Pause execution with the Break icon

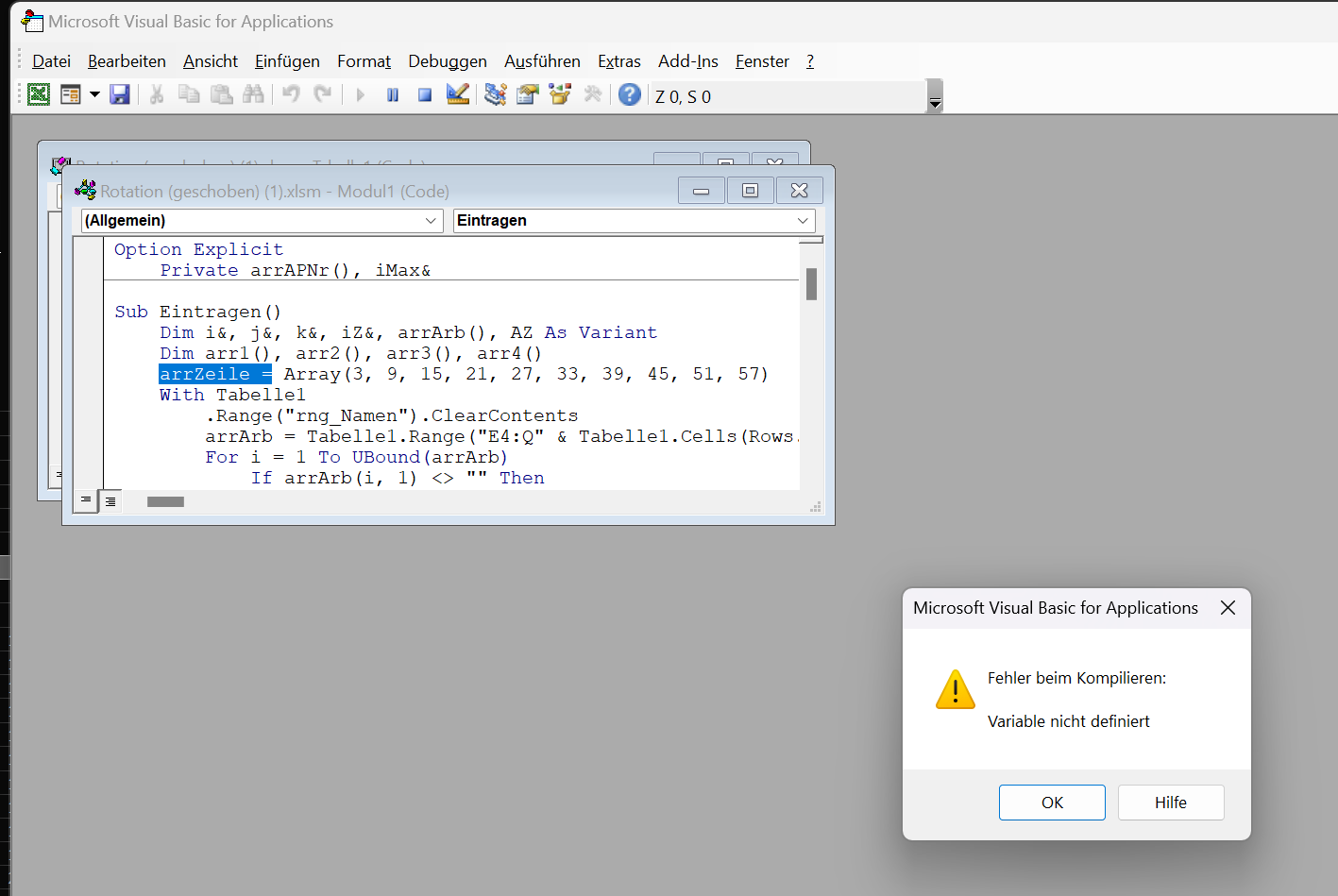pyautogui.click(x=393, y=94)
